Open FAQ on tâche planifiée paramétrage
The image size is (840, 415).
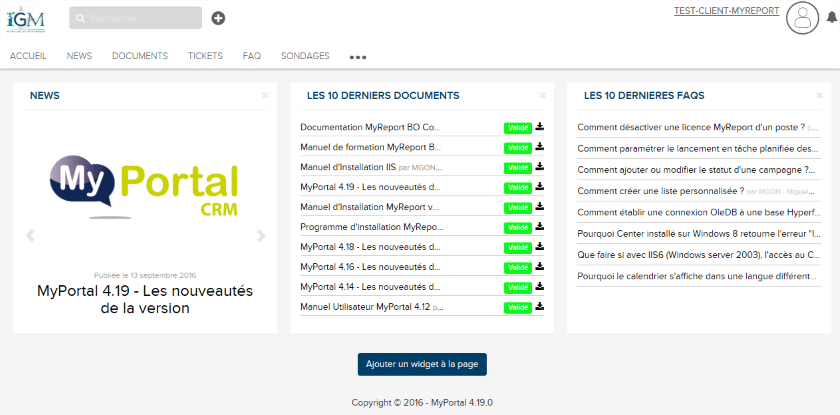point(698,148)
